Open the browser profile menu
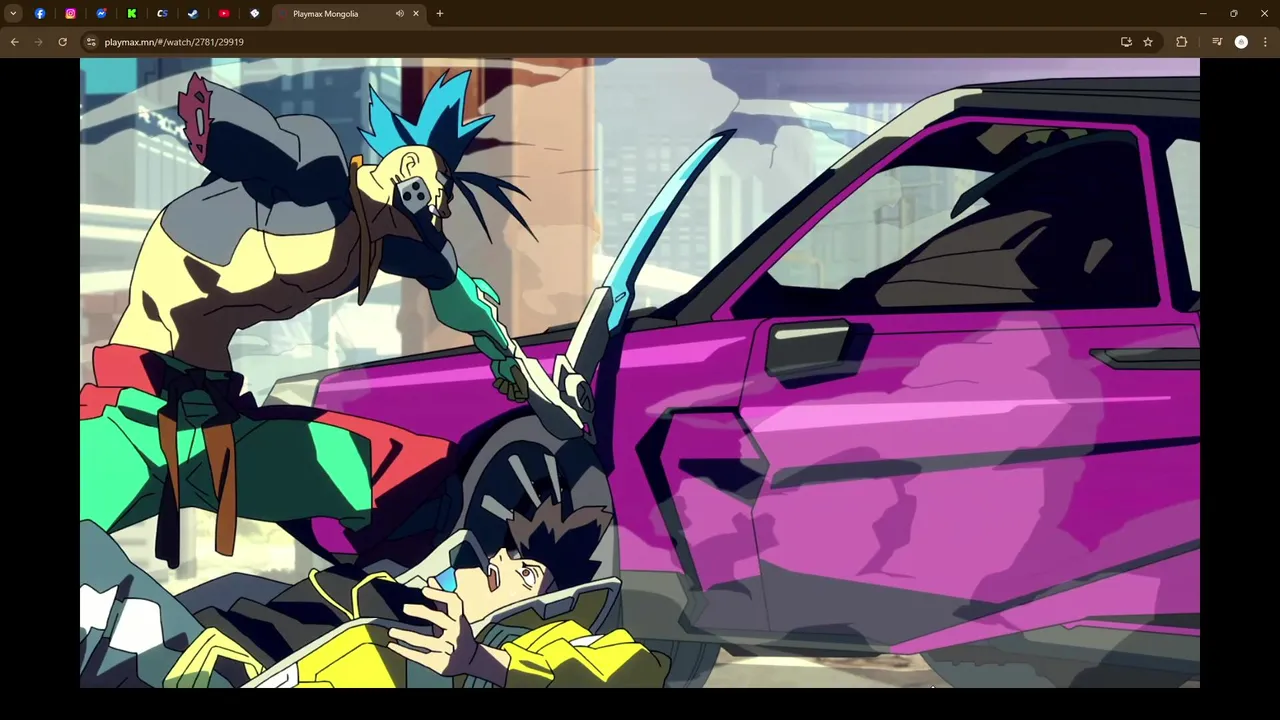The height and width of the screenshot is (720, 1280). pyautogui.click(x=1241, y=42)
